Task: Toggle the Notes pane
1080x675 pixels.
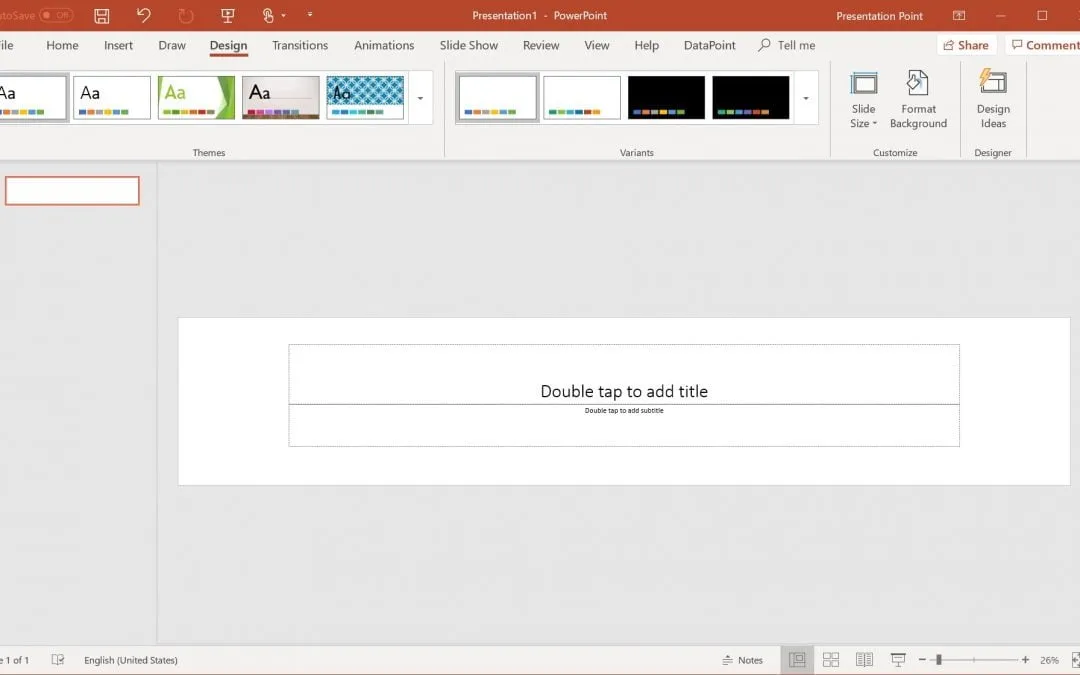Action: (x=742, y=660)
